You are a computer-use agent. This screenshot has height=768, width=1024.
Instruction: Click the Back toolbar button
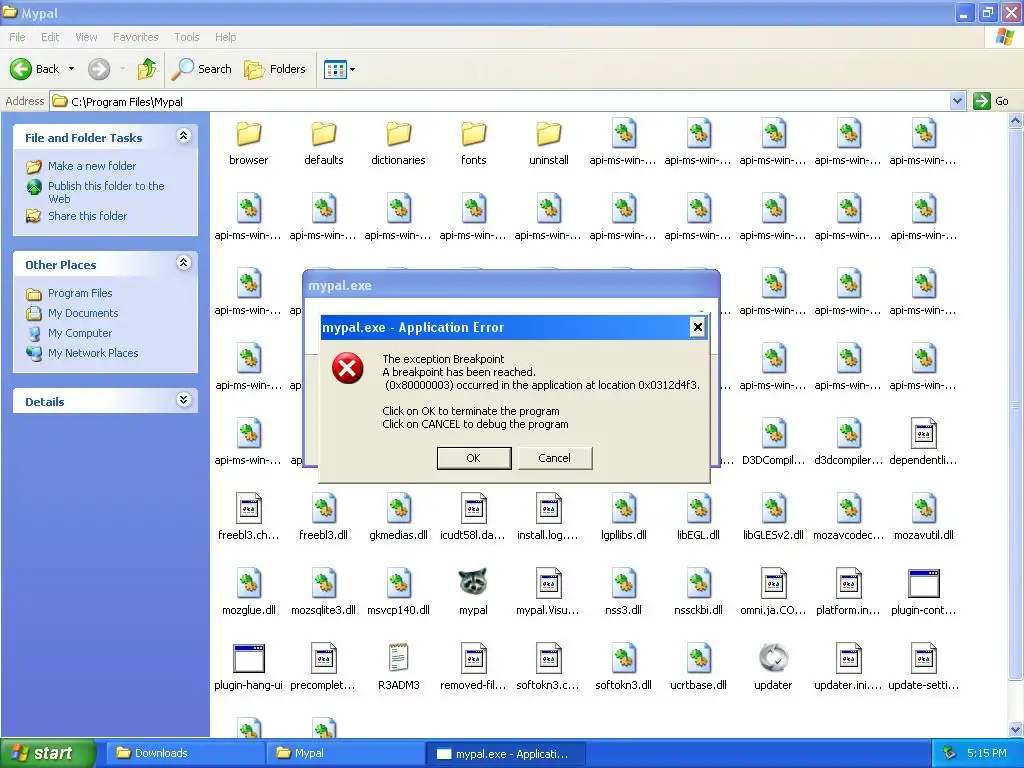(x=35, y=69)
